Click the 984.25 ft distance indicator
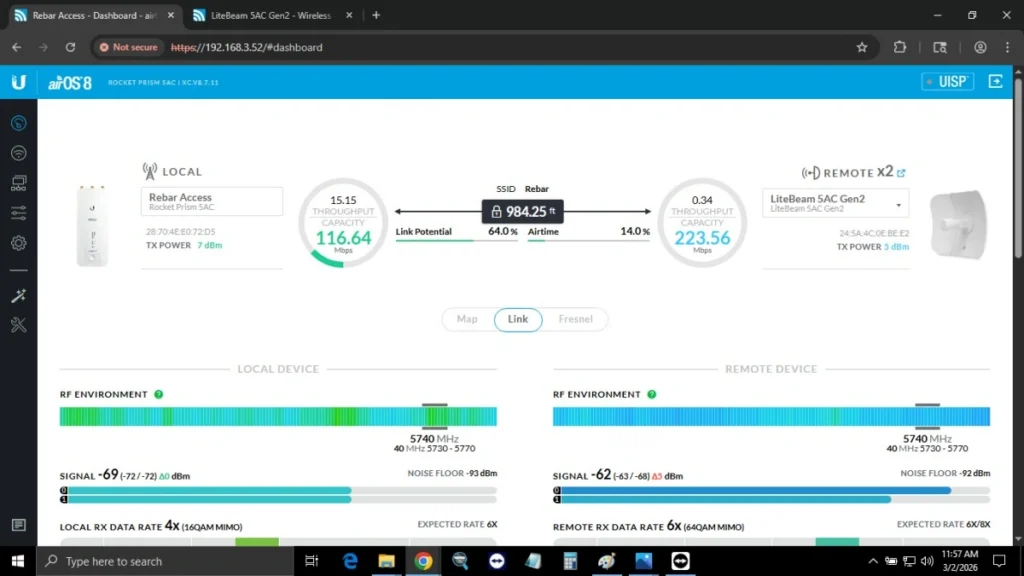Screen dimensions: 1024x576 522,211
